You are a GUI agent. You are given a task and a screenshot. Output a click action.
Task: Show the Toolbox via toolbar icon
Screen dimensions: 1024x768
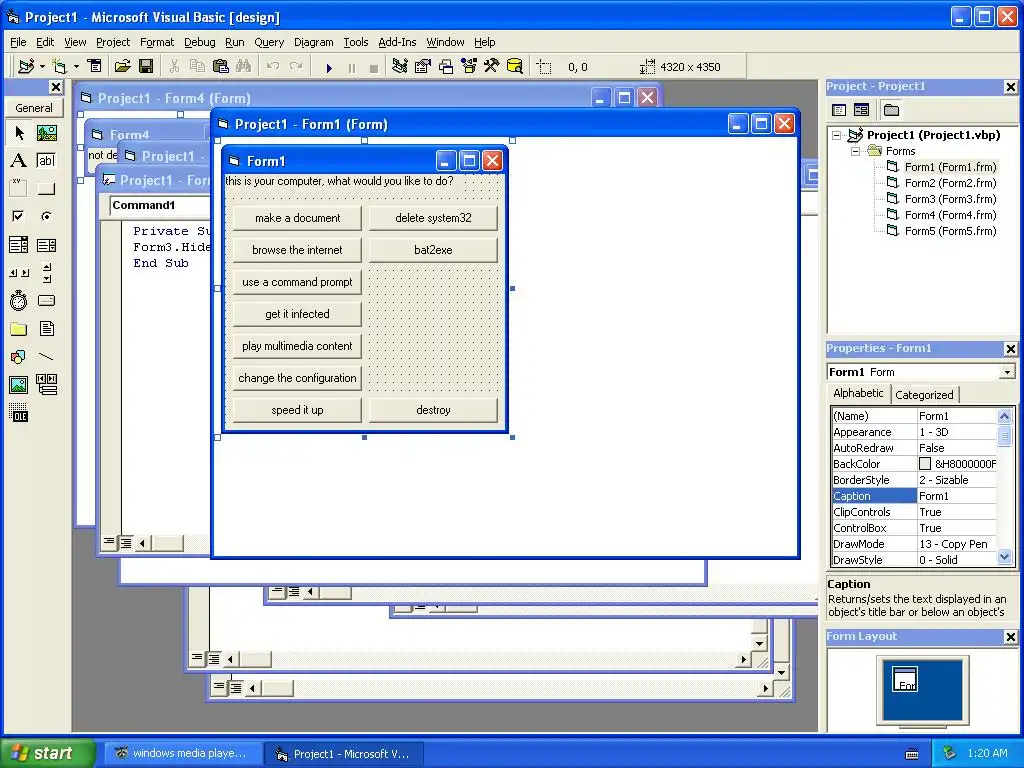pyautogui.click(x=492, y=66)
